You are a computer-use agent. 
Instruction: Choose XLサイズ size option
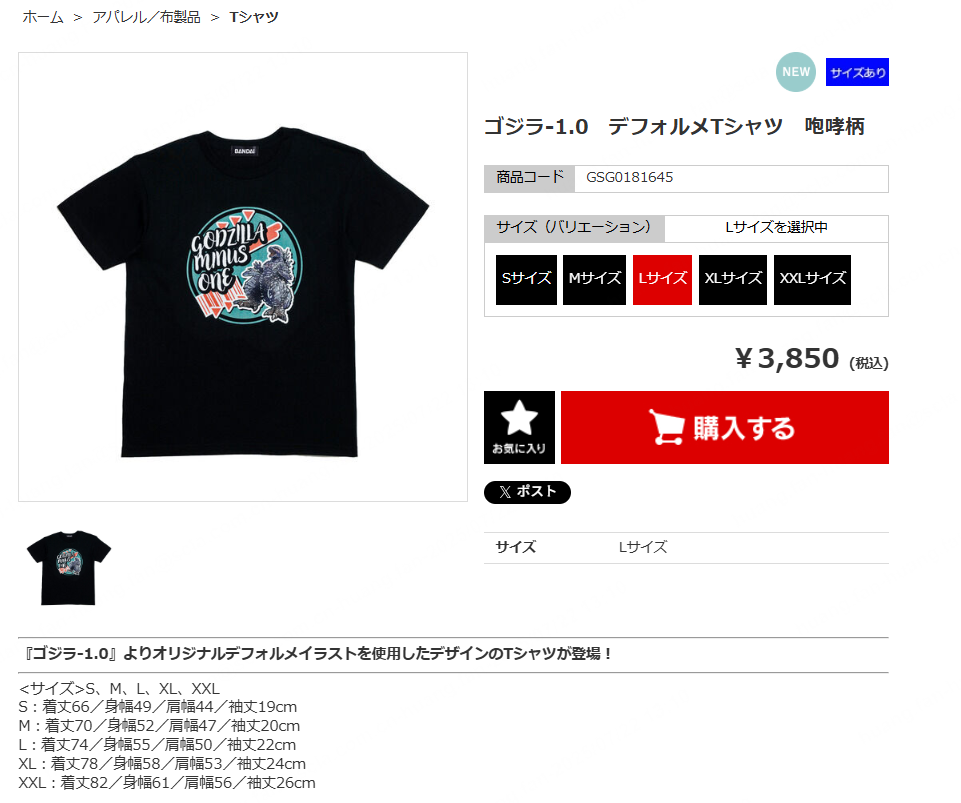tap(733, 280)
